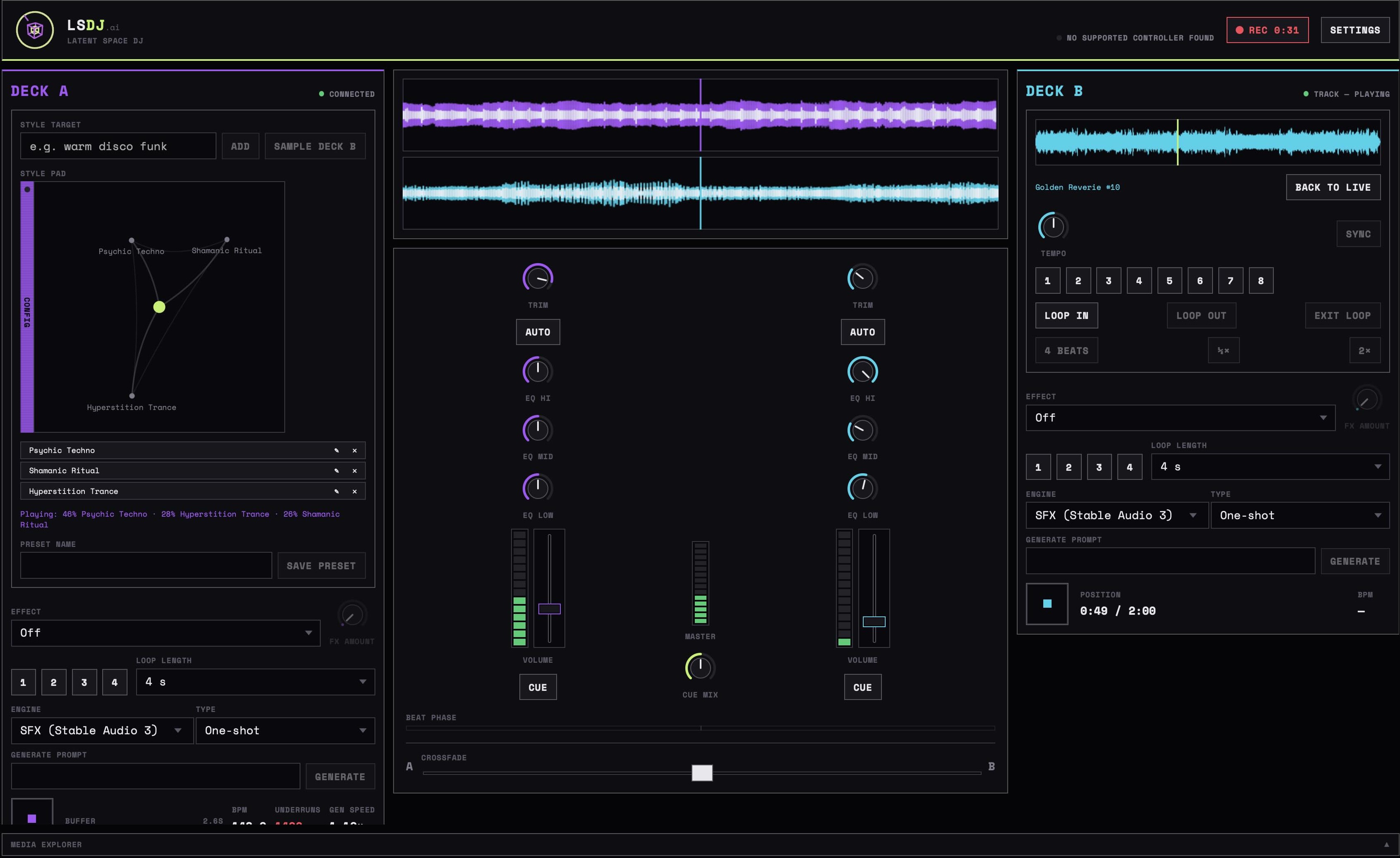Screen dimensions: 1400x858
Task: Select Deck B hot cue 4
Action: tap(1138, 281)
